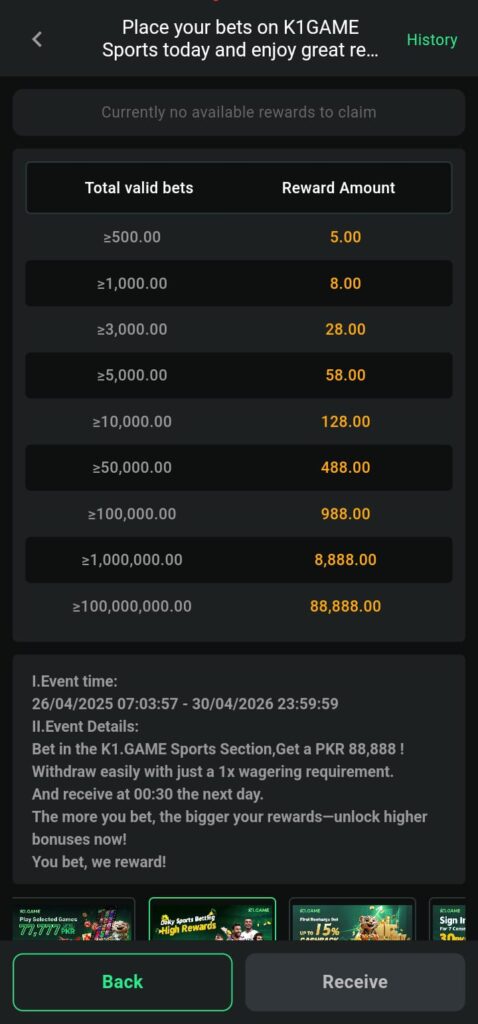This screenshot has height=1024, width=478.
Task: Select the ≥50,000.00 bet tier row
Action: [239, 468]
